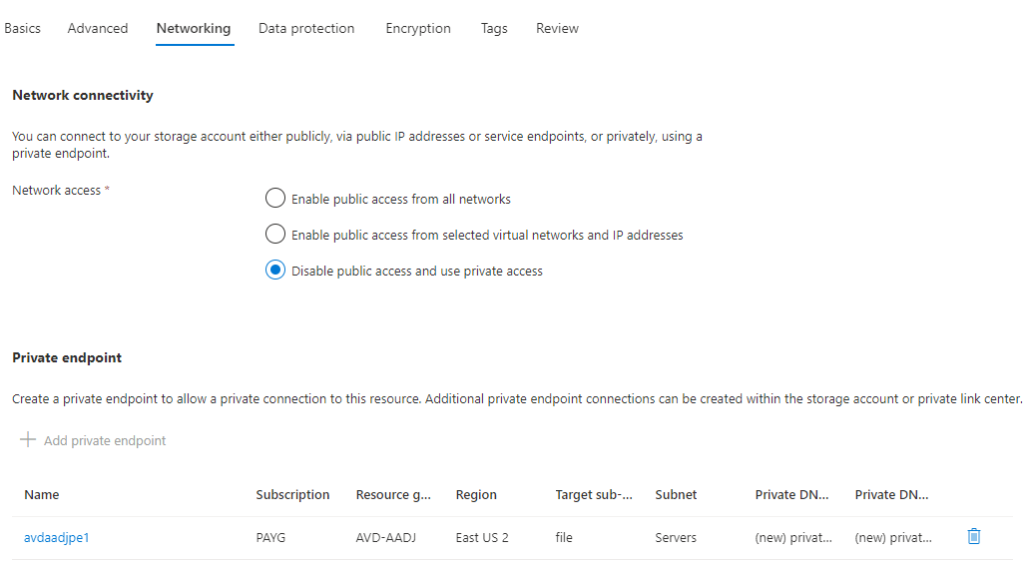The width and height of the screenshot is (1024, 572).
Task: Click the Name column header
Action: point(42,495)
